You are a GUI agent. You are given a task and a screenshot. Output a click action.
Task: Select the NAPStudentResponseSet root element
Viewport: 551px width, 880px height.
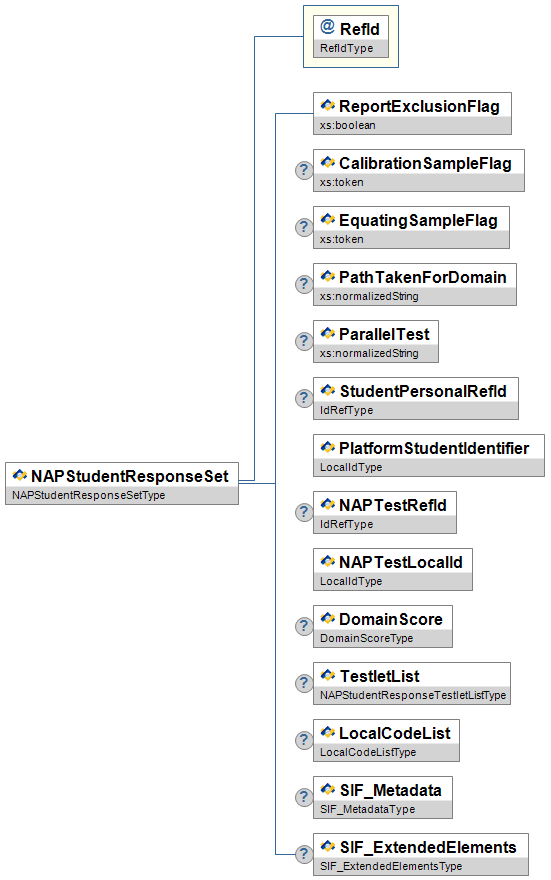122,483
